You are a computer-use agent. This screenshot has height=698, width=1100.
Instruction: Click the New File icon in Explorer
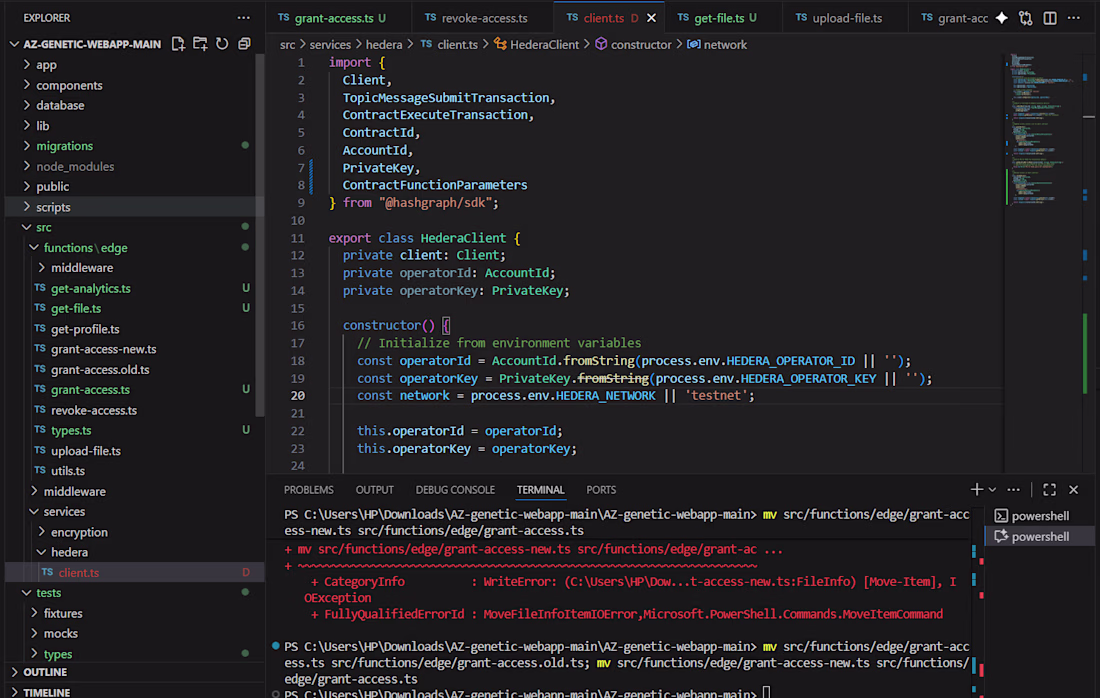(178, 44)
